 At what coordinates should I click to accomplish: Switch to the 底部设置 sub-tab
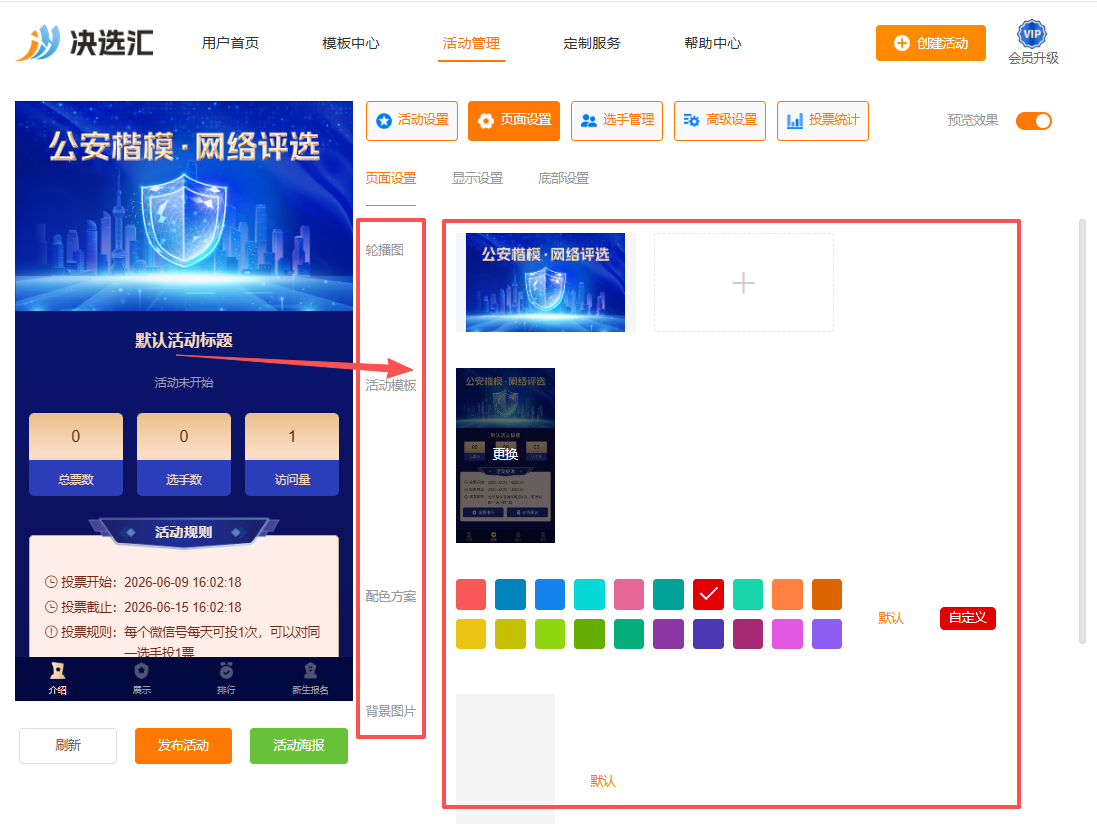pos(563,178)
